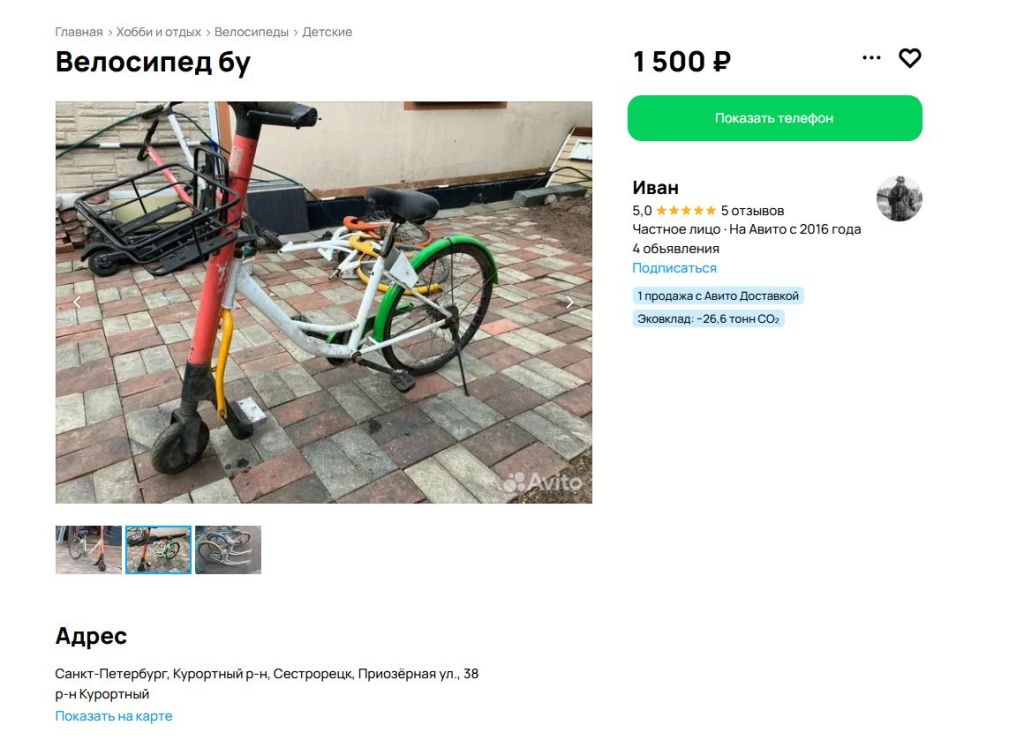This screenshot has width=1024, height=740.
Task: Open seller name Иван profile
Action: tap(655, 188)
